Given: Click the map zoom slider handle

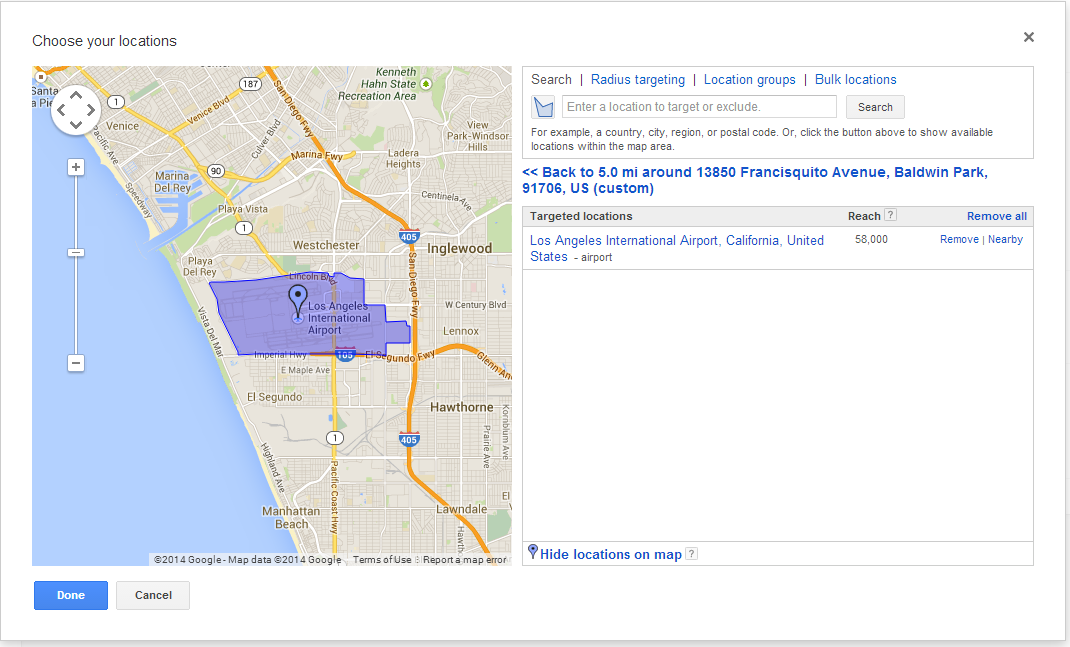Looking at the screenshot, I should click(76, 253).
